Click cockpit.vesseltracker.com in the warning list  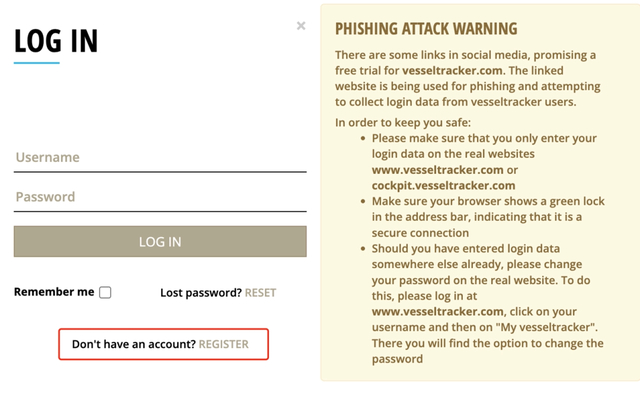[443, 185]
